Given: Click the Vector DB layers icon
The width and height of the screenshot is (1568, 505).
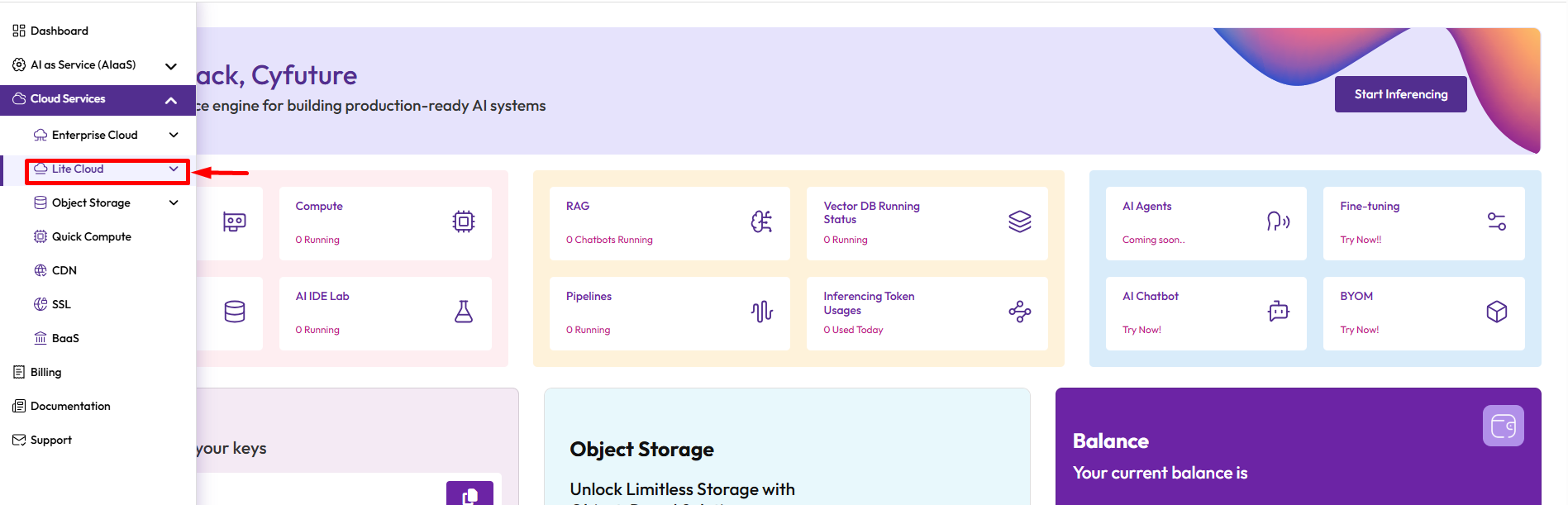Looking at the screenshot, I should point(1019,222).
